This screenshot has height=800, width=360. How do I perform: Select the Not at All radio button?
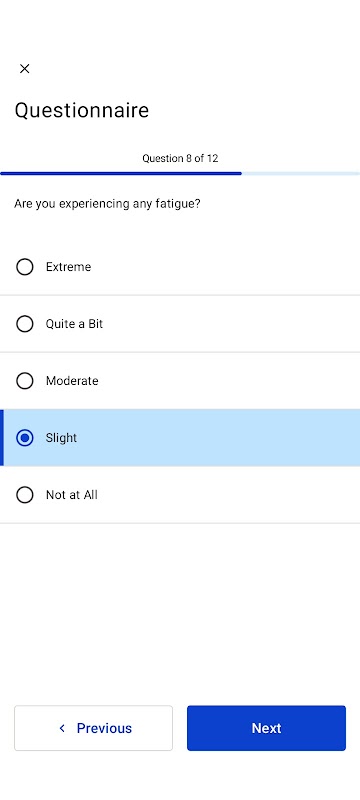click(24, 495)
